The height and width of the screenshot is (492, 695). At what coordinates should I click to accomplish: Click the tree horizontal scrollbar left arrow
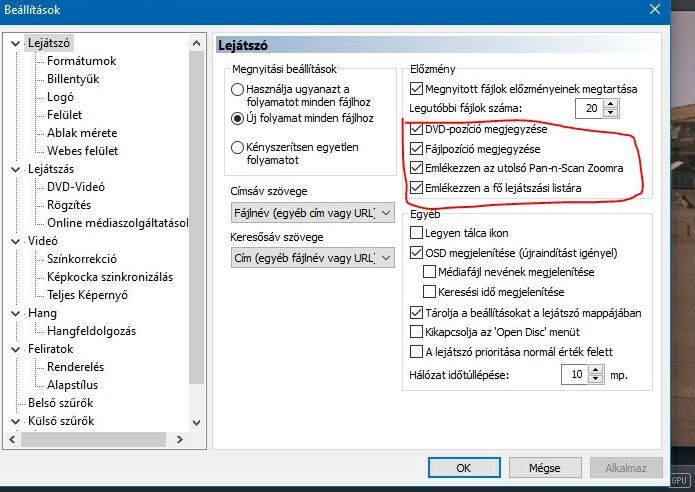[x=12, y=440]
